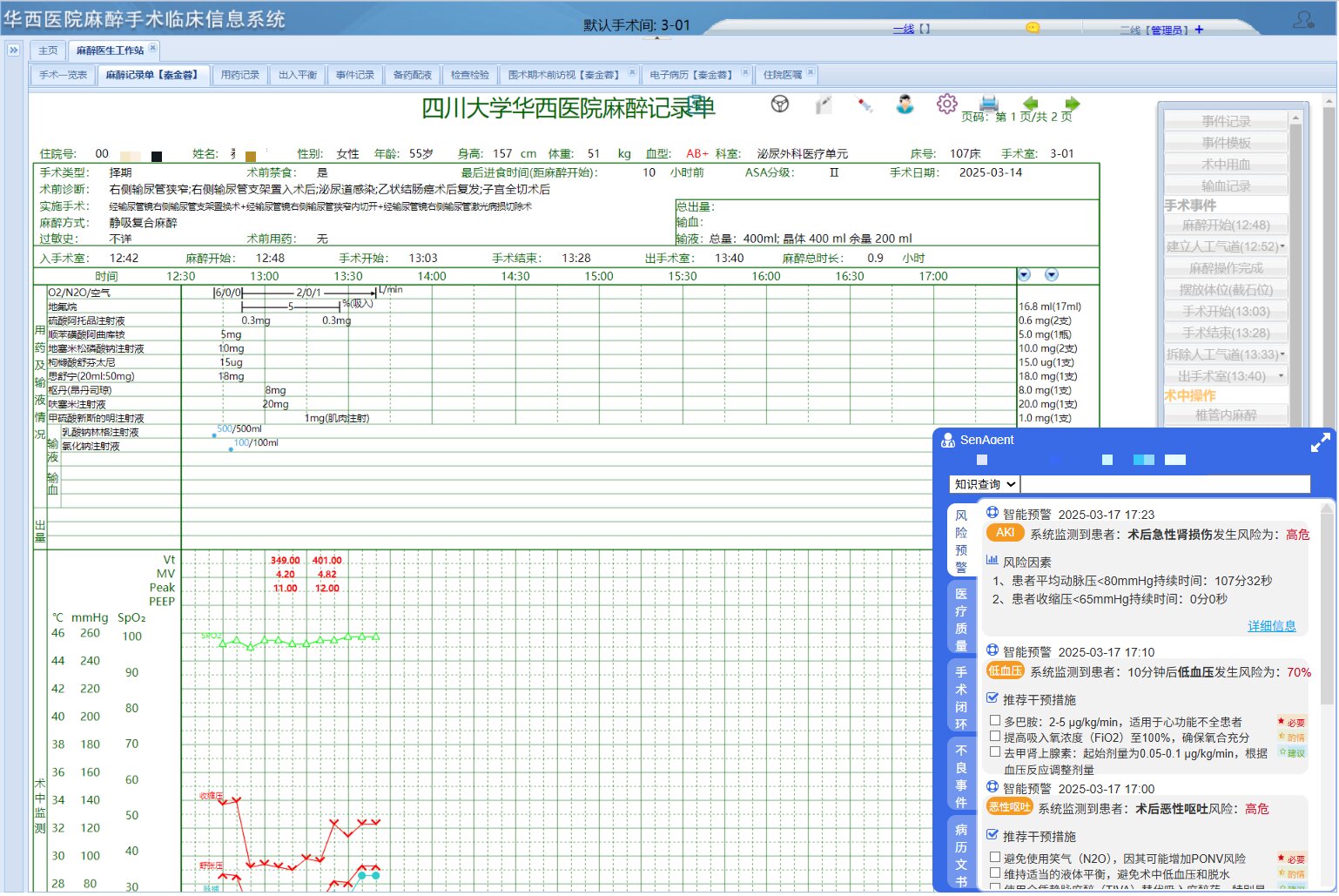Screen dimensions: 1339x896
Task: Go to previous page with left green arrow
Action: click(1031, 104)
